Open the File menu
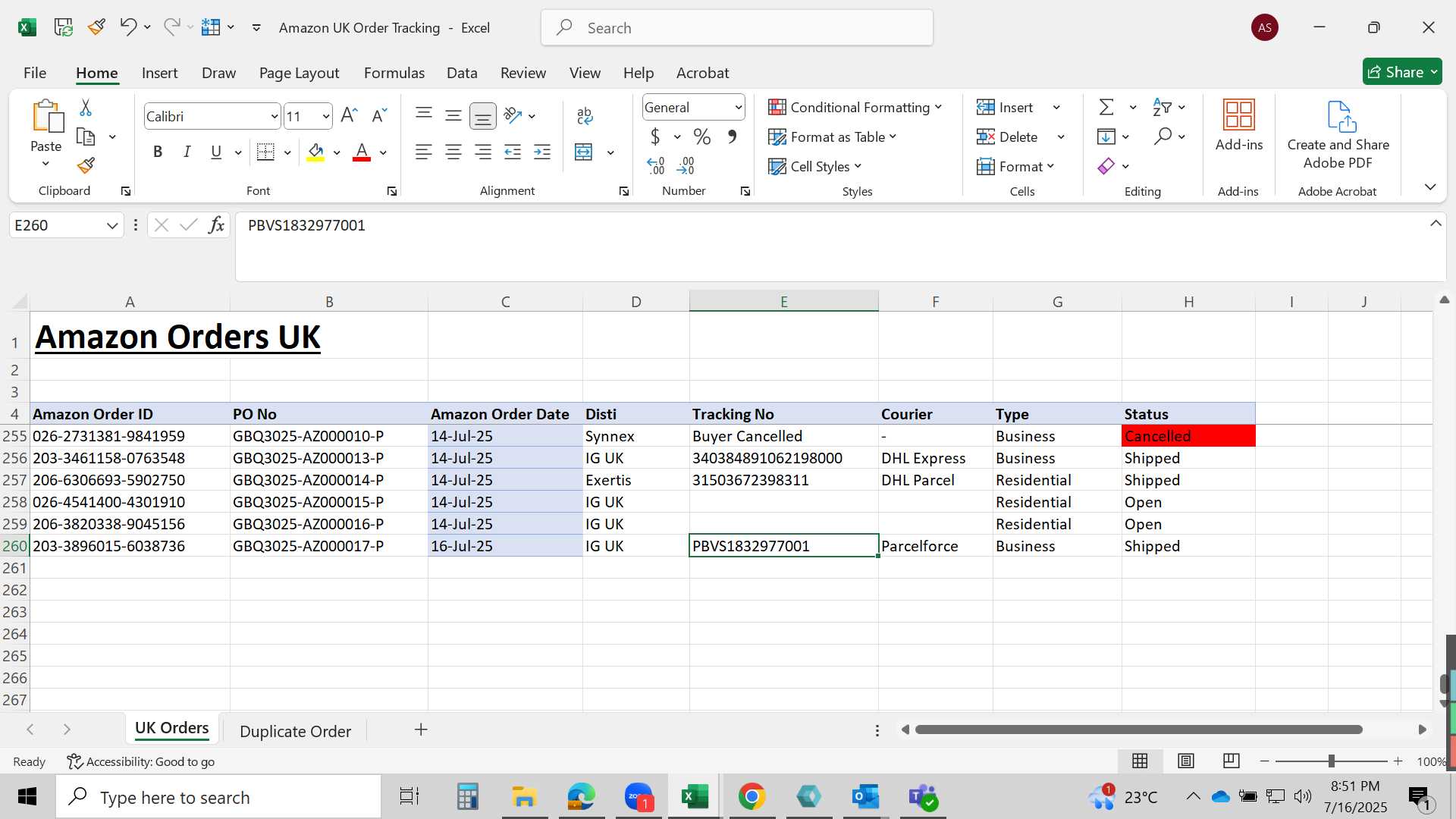 click(x=35, y=73)
